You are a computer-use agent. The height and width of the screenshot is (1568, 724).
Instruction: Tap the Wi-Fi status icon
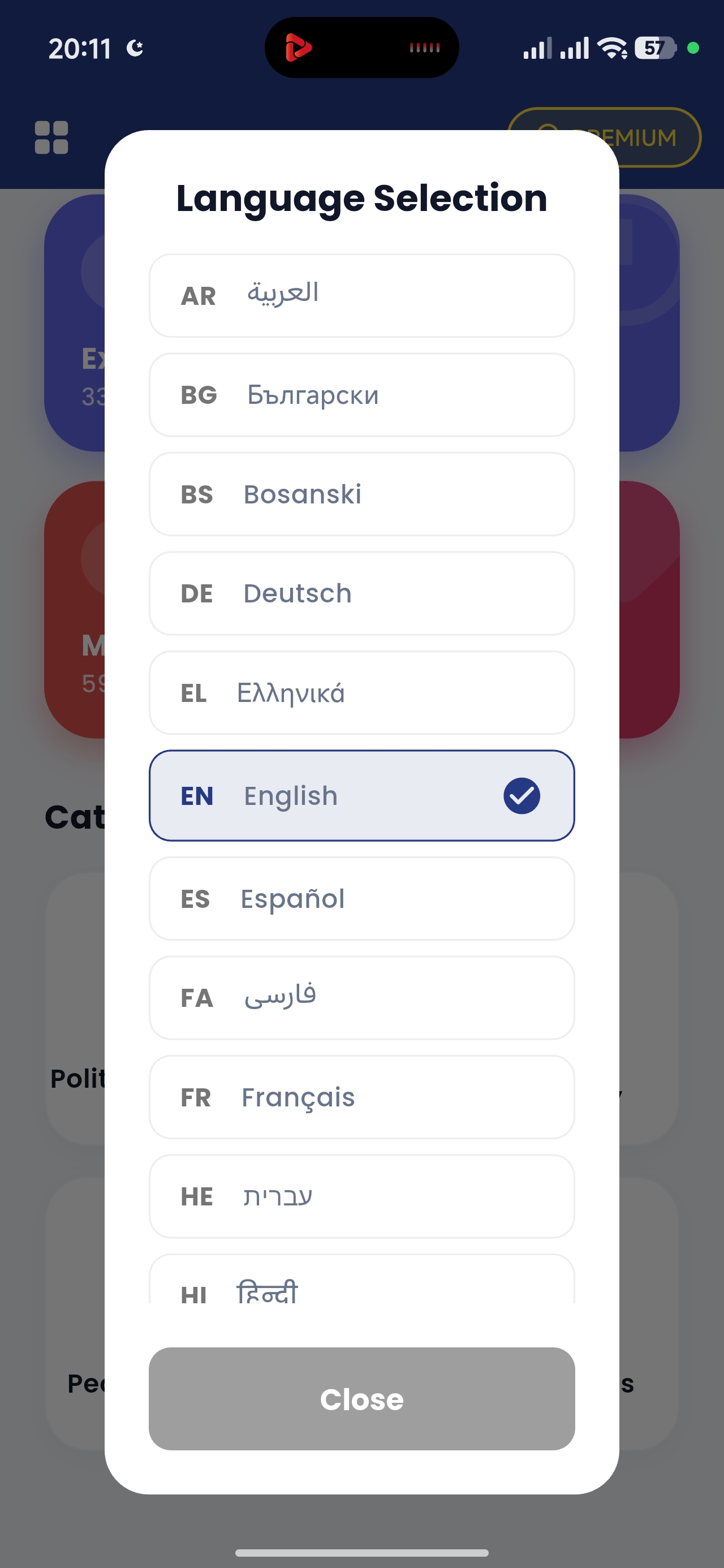coord(612,48)
